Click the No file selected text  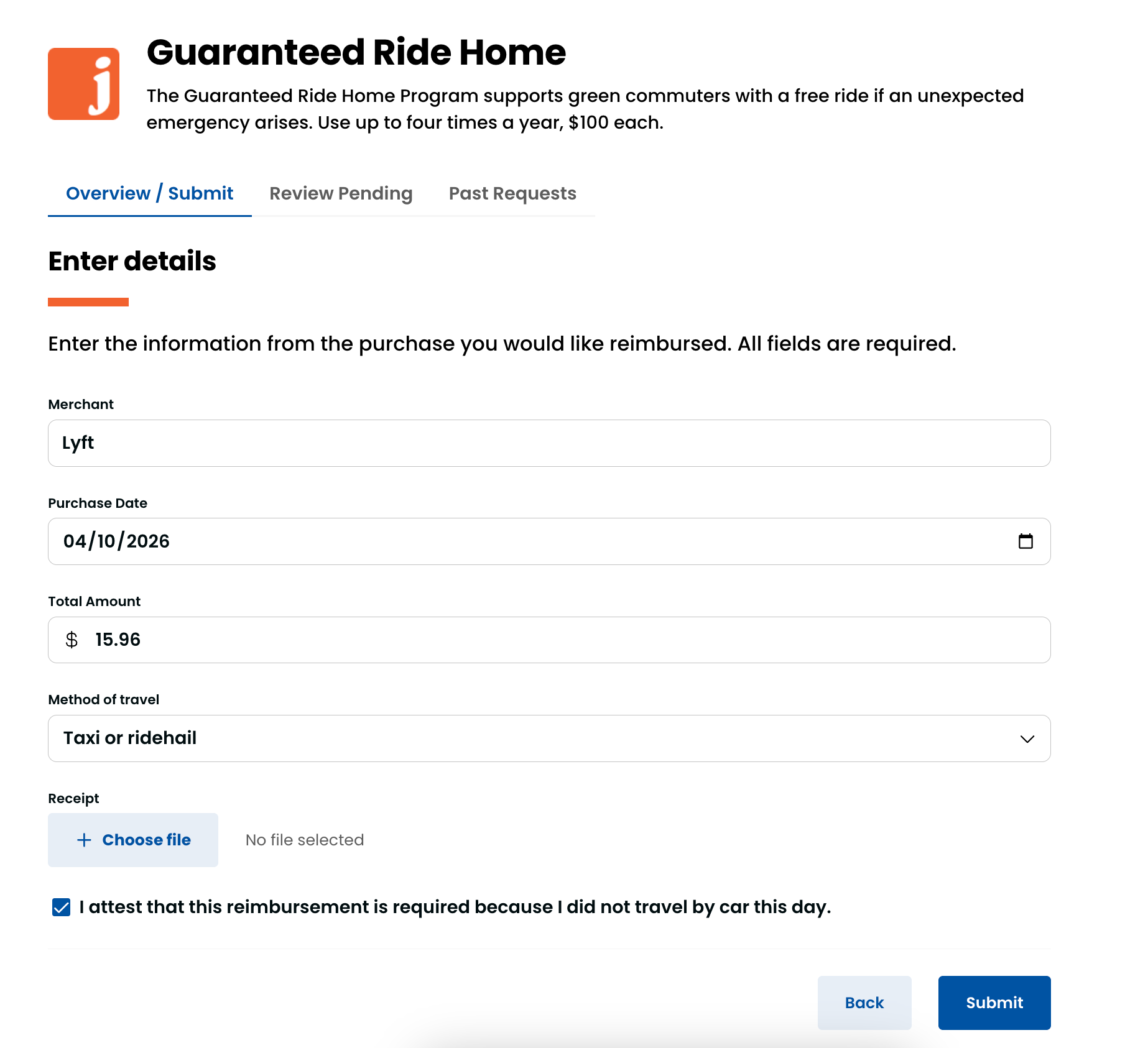(x=305, y=840)
